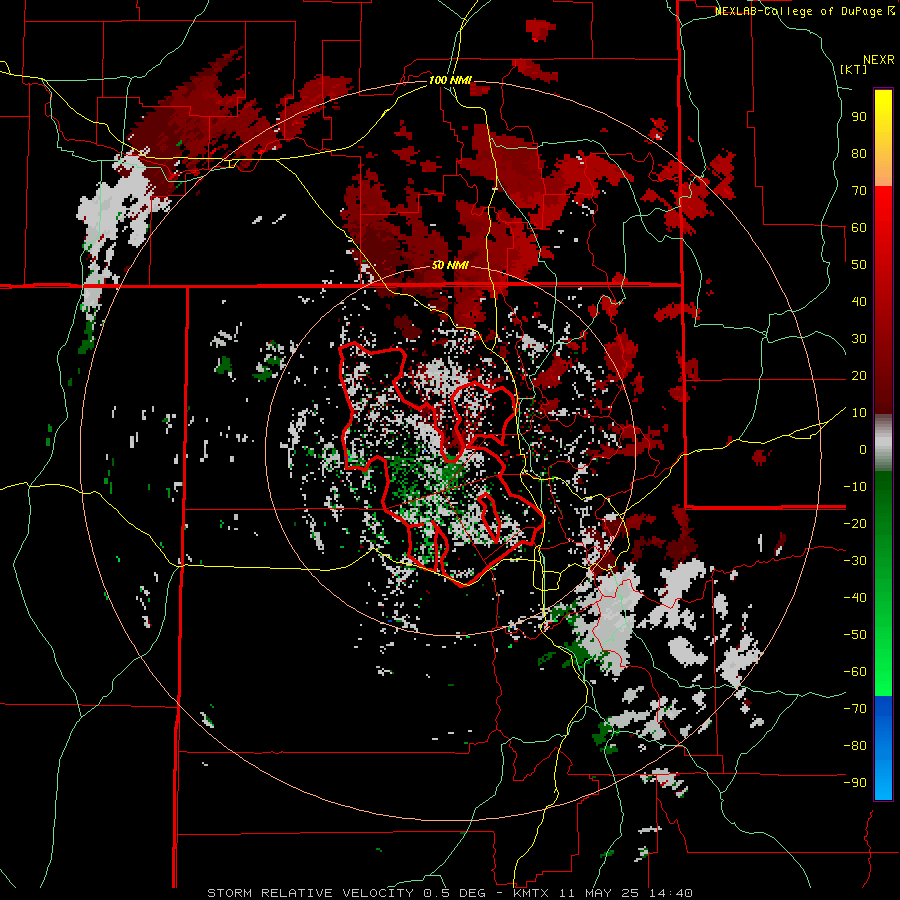Viewport: 900px width, 900px height.
Task: Select the 10 value on velocity scale
Action: click(x=859, y=413)
